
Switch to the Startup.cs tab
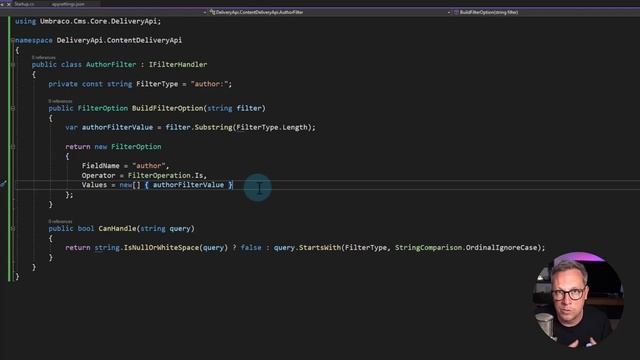pos(24,4)
